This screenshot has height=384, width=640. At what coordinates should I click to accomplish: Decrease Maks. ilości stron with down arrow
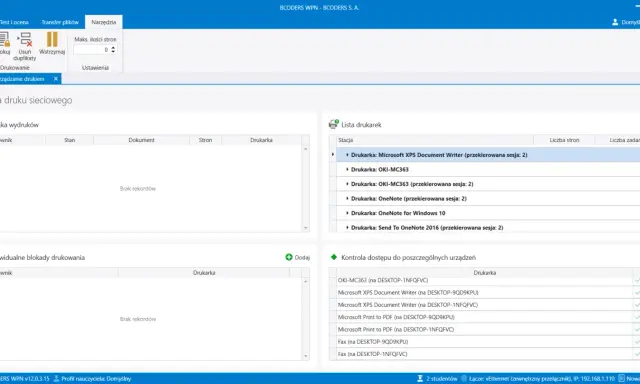pos(113,51)
